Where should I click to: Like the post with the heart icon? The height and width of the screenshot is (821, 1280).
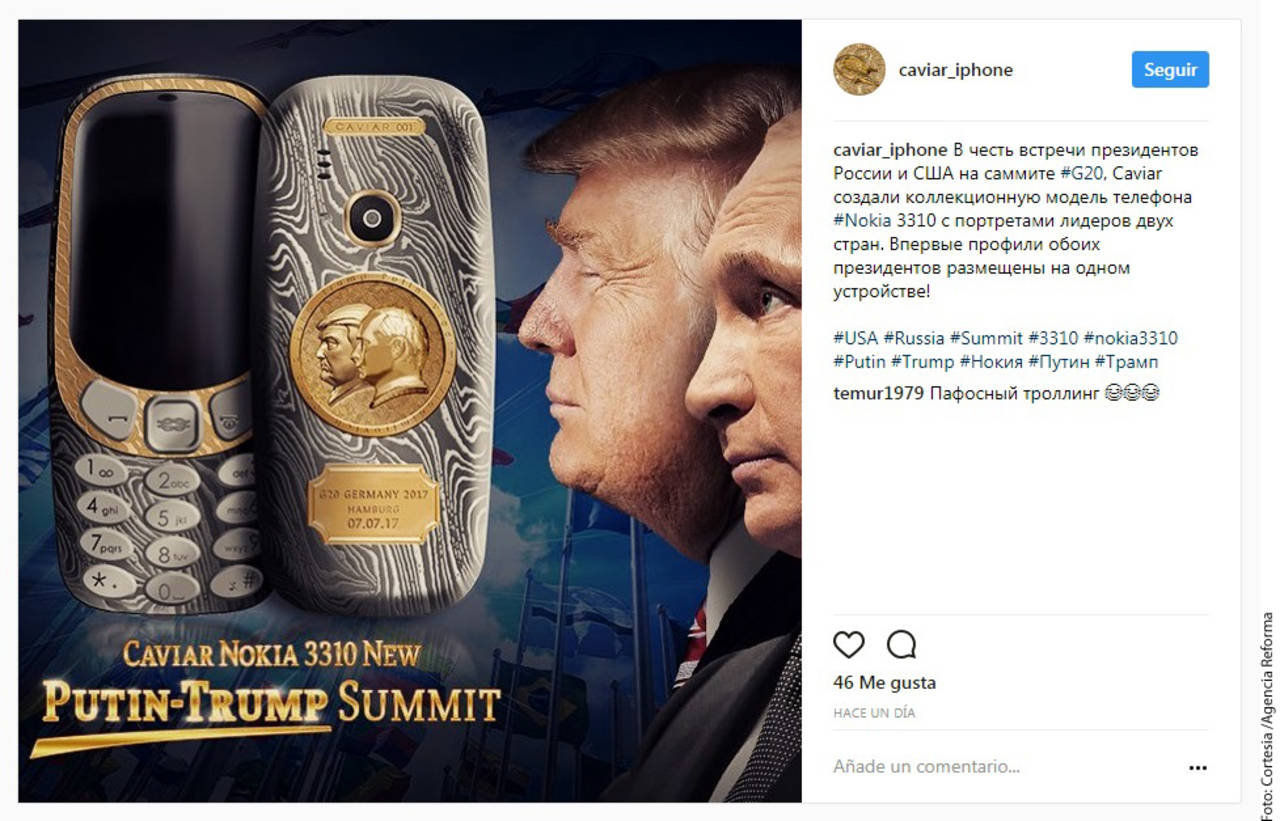[x=848, y=645]
